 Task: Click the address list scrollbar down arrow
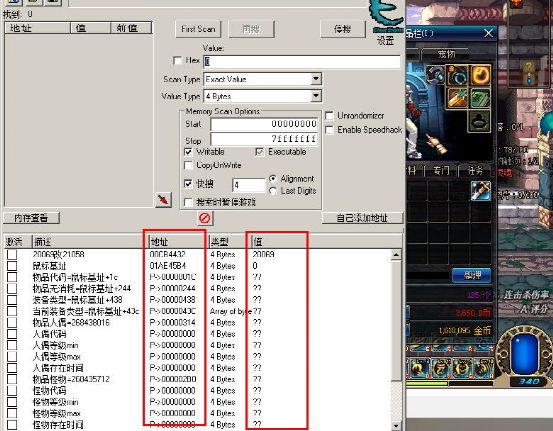point(396,426)
